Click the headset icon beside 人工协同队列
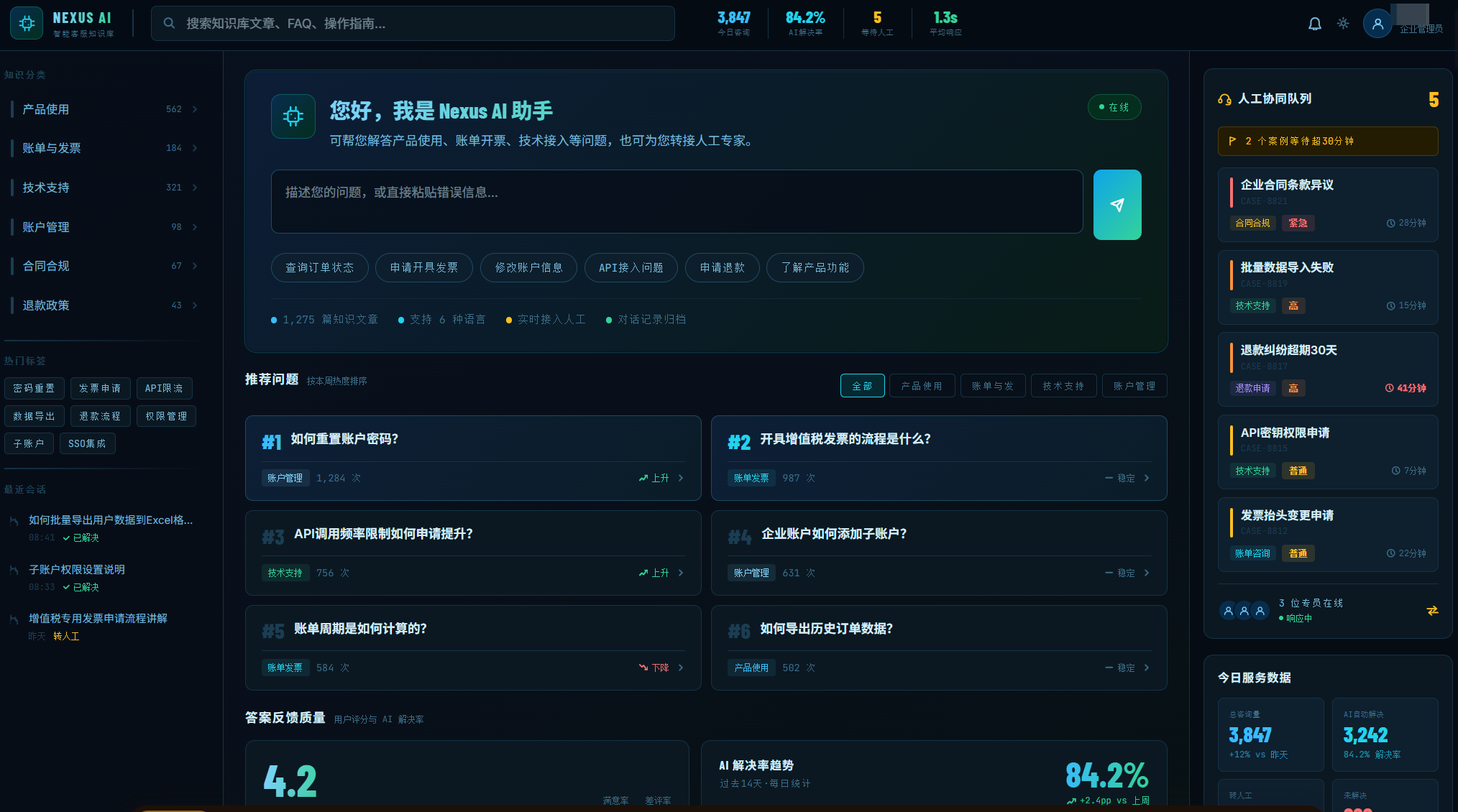The width and height of the screenshot is (1458, 812). click(1224, 99)
